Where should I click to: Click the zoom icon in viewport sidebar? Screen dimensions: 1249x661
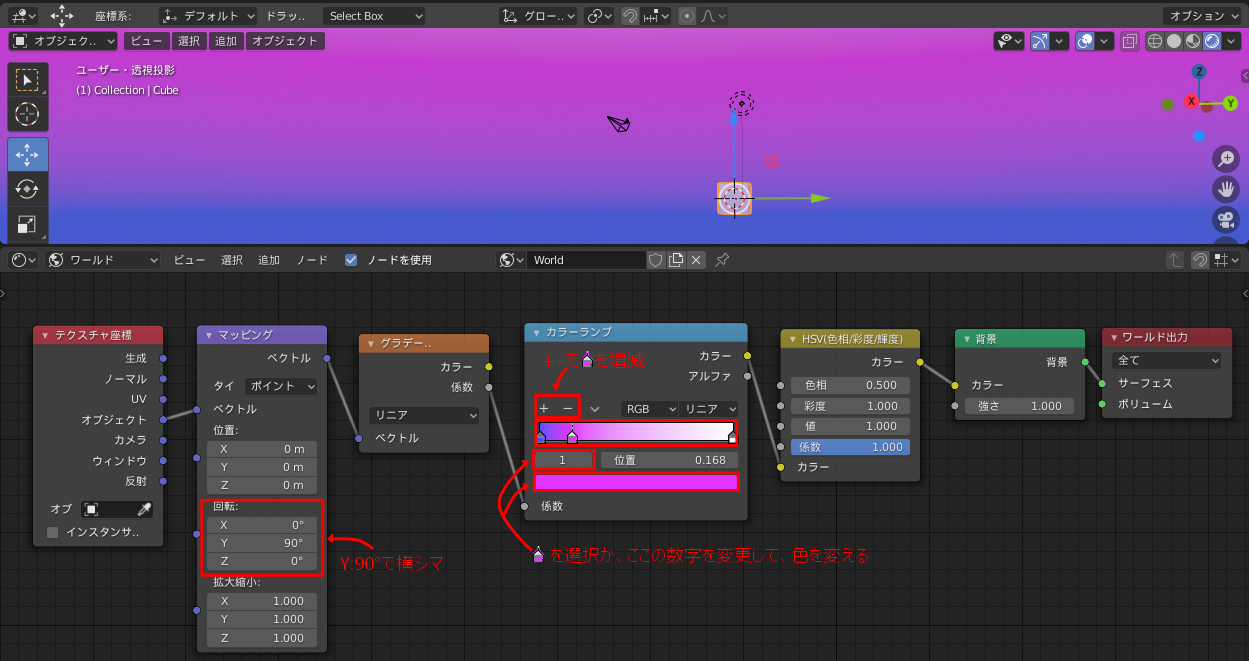[x=1226, y=158]
